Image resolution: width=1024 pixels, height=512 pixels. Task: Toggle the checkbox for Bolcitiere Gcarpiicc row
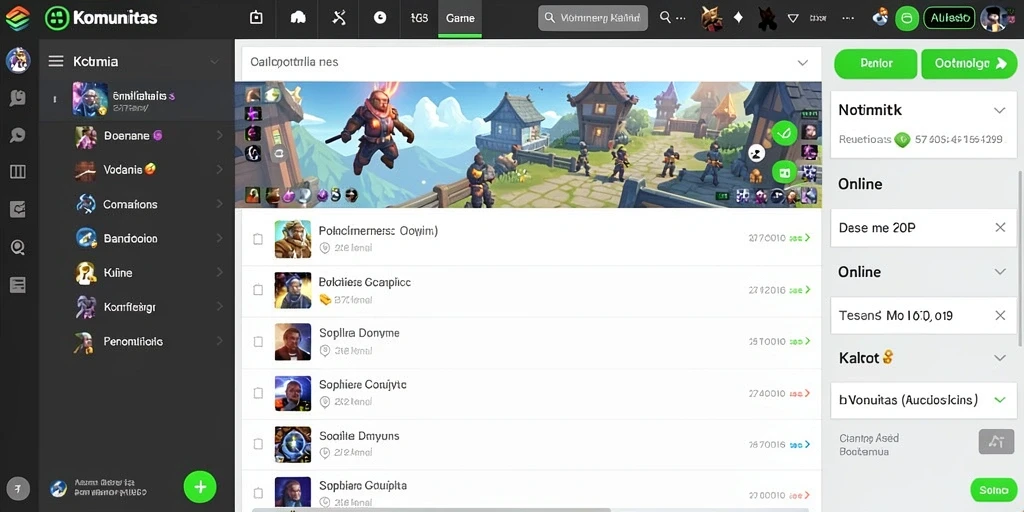[x=258, y=290]
